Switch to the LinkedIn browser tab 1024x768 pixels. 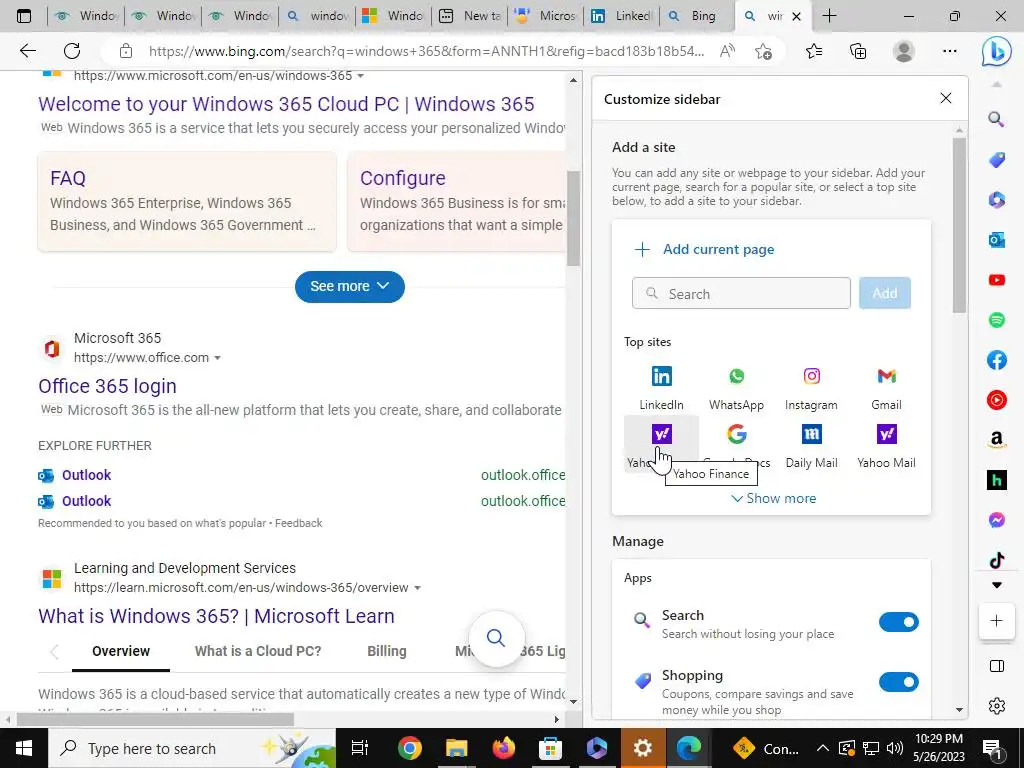(620, 16)
